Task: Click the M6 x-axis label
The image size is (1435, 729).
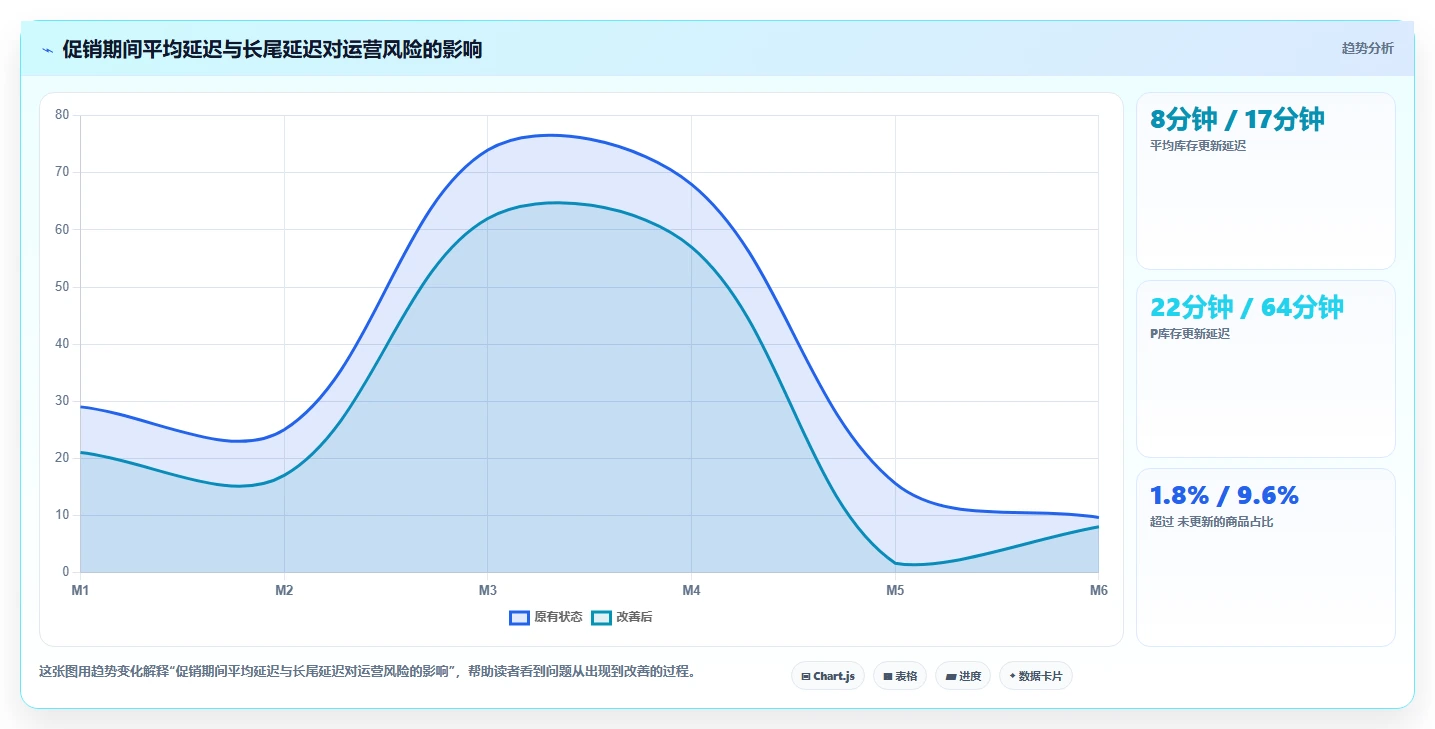Action: [x=1098, y=591]
